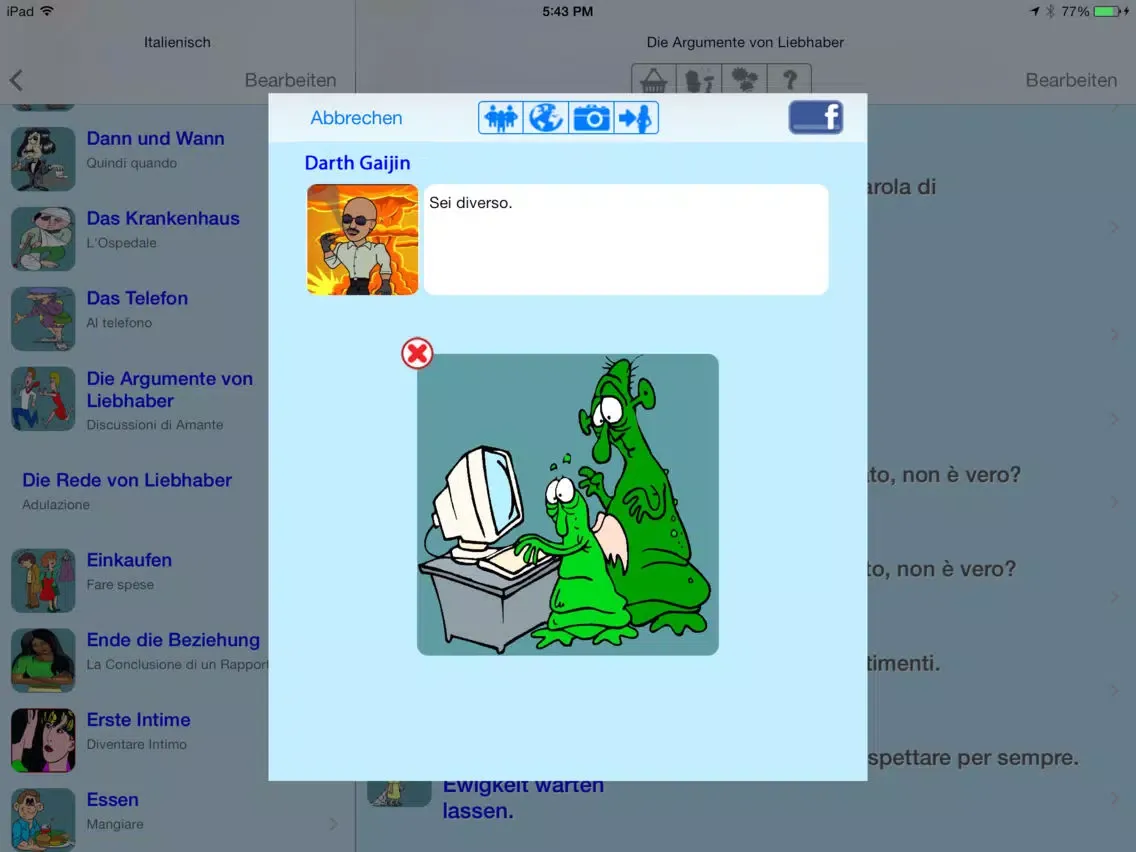Tap the phrase ending 'spettare per sempre.'
1136x852 pixels.
click(972, 758)
